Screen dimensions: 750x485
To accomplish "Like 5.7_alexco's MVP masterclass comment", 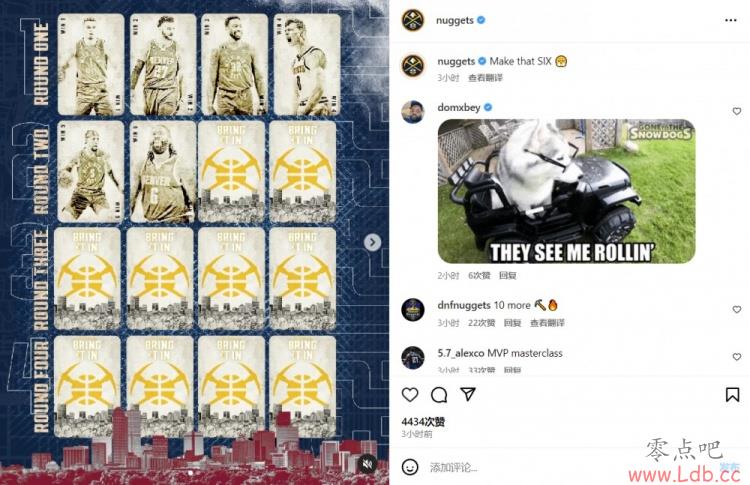I will click(737, 357).
